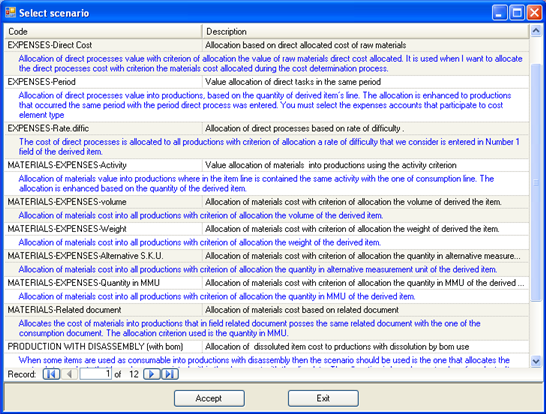The height and width of the screenshot is (414, 546).
Task: Click the scrollbar down arrow
Action: click(536, 361)
